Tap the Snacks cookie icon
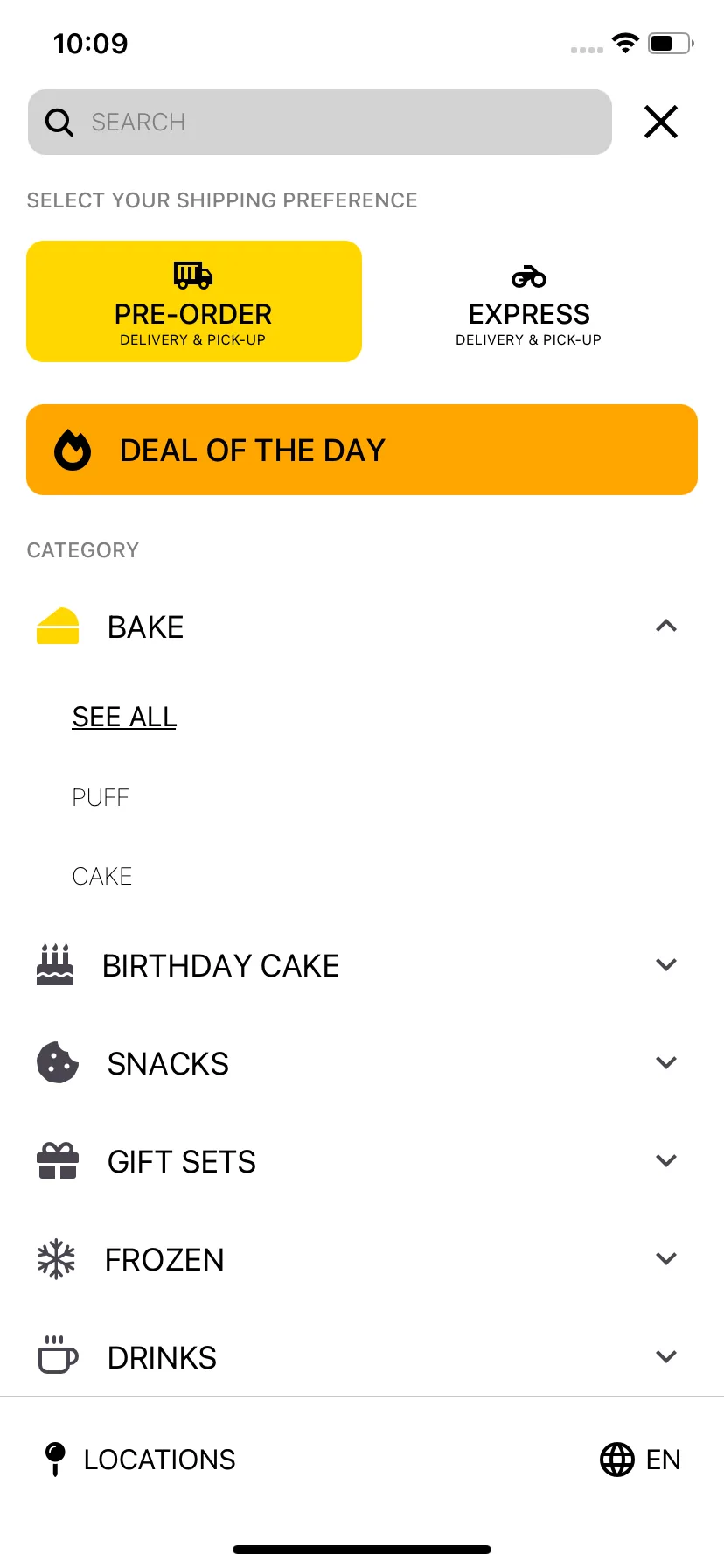724x1568 pixels. coord(58,1062)
